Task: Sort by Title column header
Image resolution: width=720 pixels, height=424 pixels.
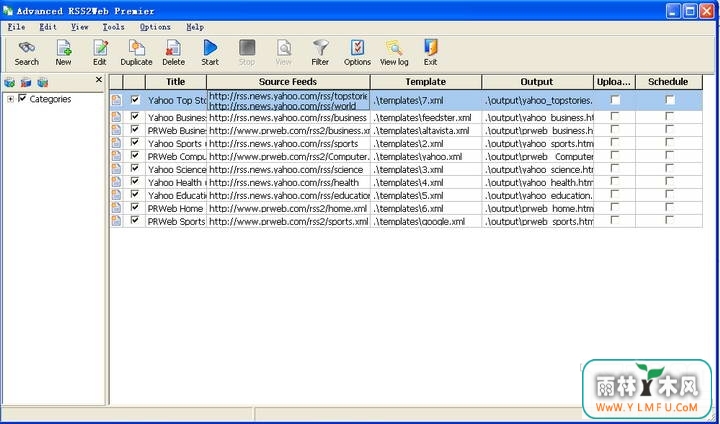Action: [176, 82]
